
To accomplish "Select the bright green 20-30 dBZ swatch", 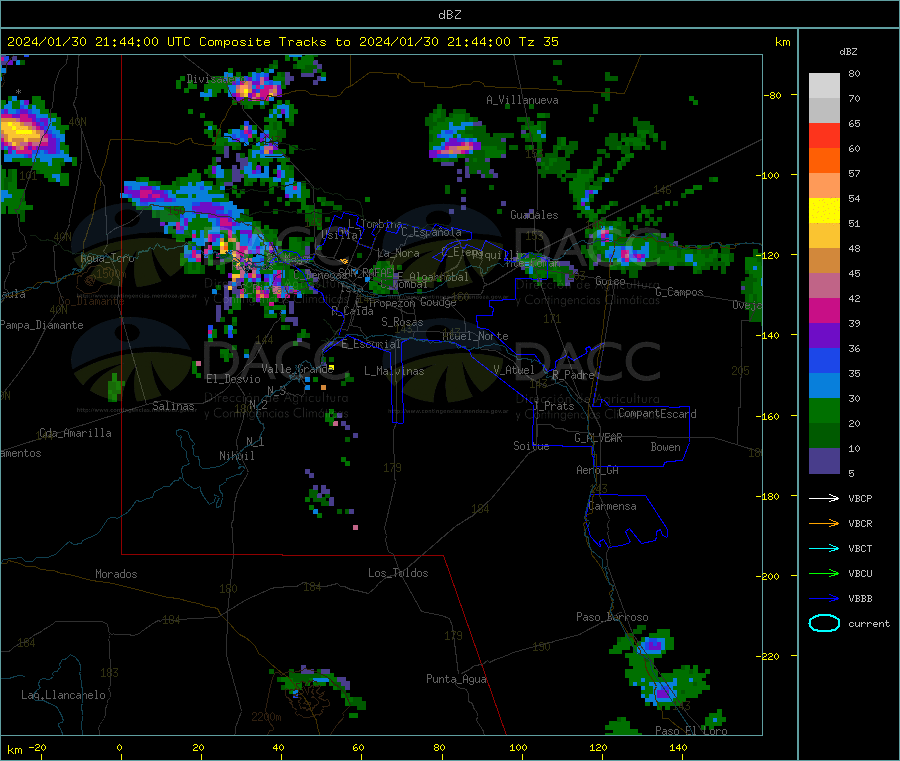I will coord(824,410).
